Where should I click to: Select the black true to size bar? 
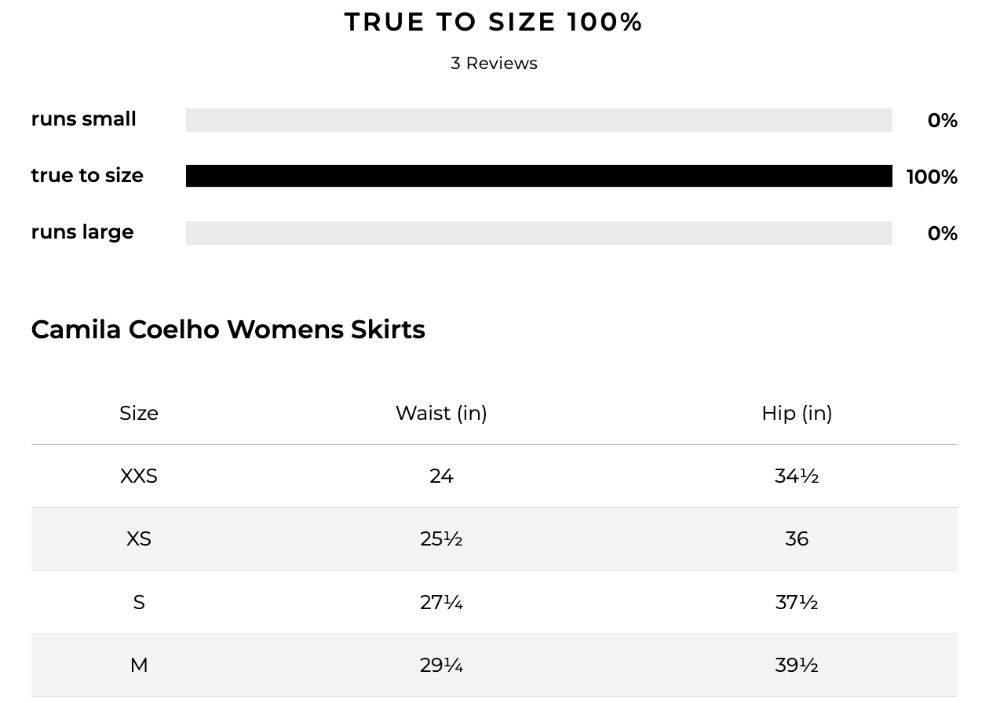(539, 176)
